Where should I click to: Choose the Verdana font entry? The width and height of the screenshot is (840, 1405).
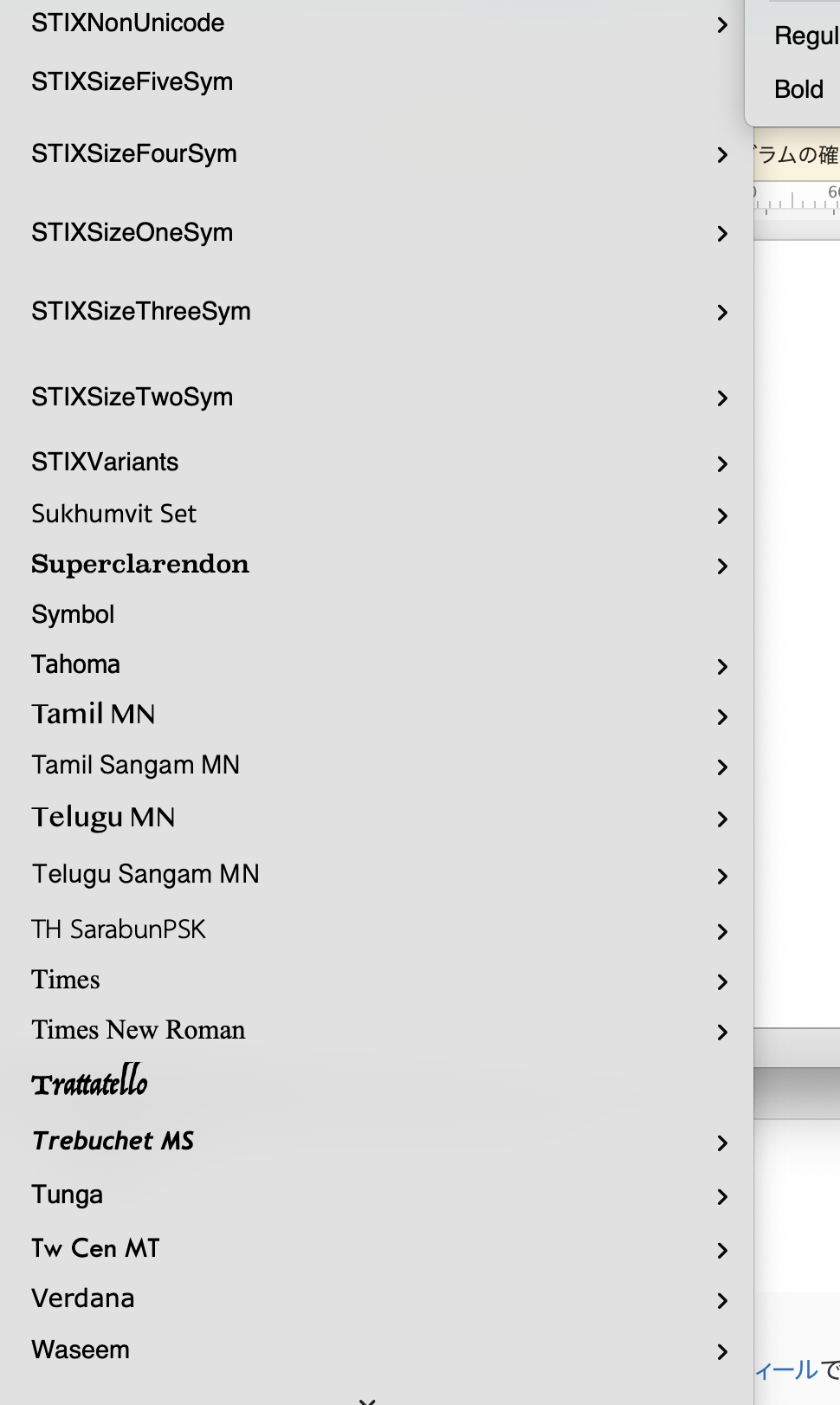coord(83,1298)
